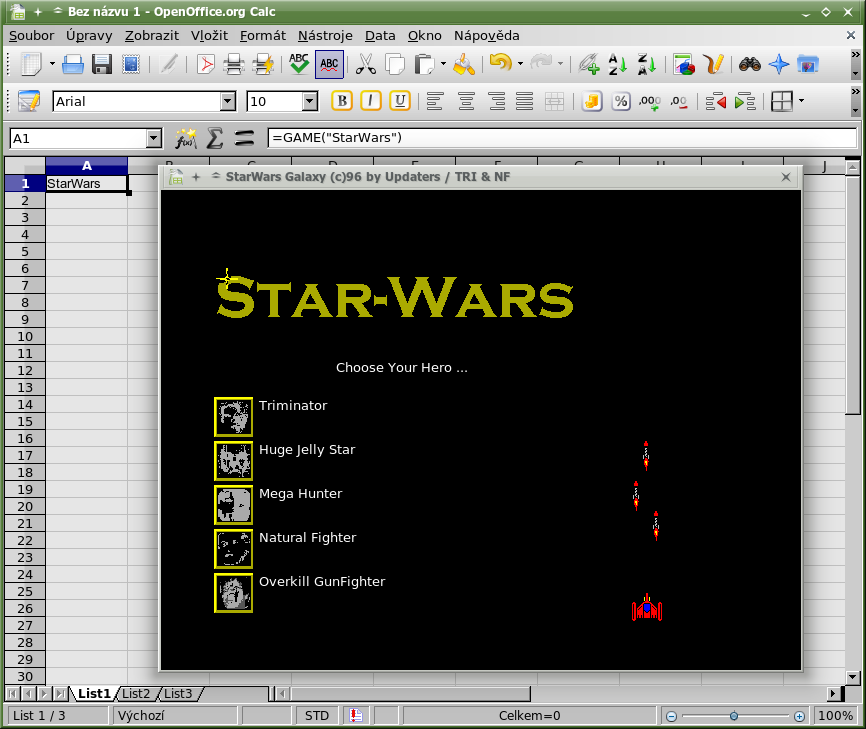The image size is (866, 729).
Task: Choose Mega Hunter hero
Action: (x=233, y=505)
